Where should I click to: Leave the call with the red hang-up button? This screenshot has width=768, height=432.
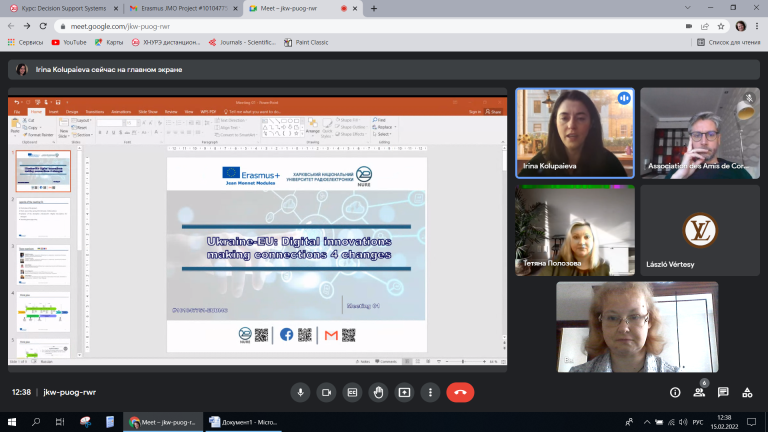pyautogui.click(x=460, y=392)
